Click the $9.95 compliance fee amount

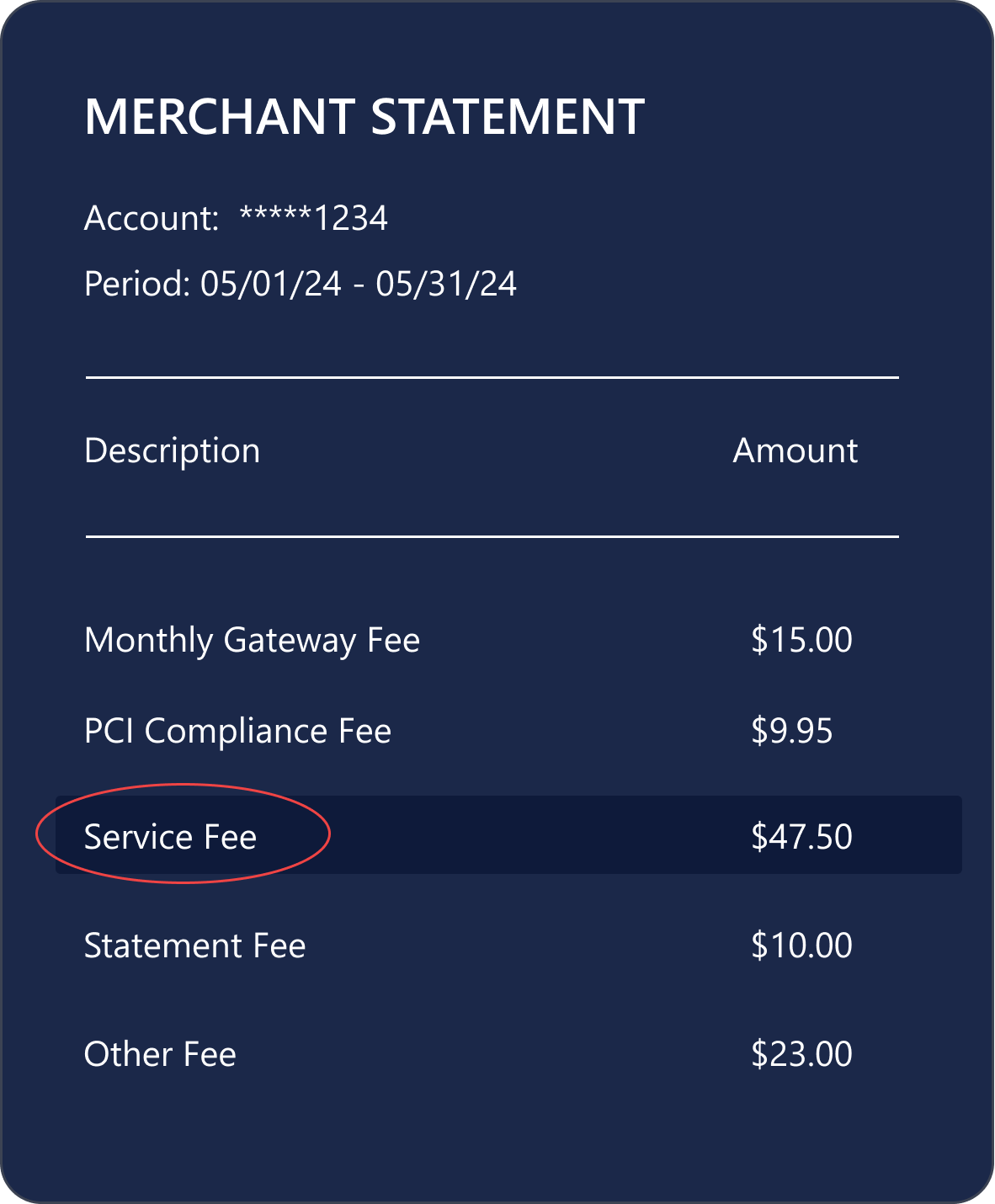click(x=791, y=731)
